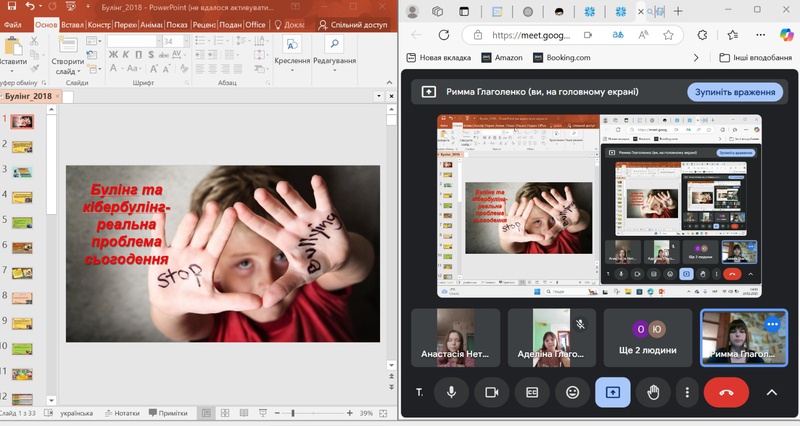
Task: Turn on captions in Meet
Action: click(x=532, y=393)
